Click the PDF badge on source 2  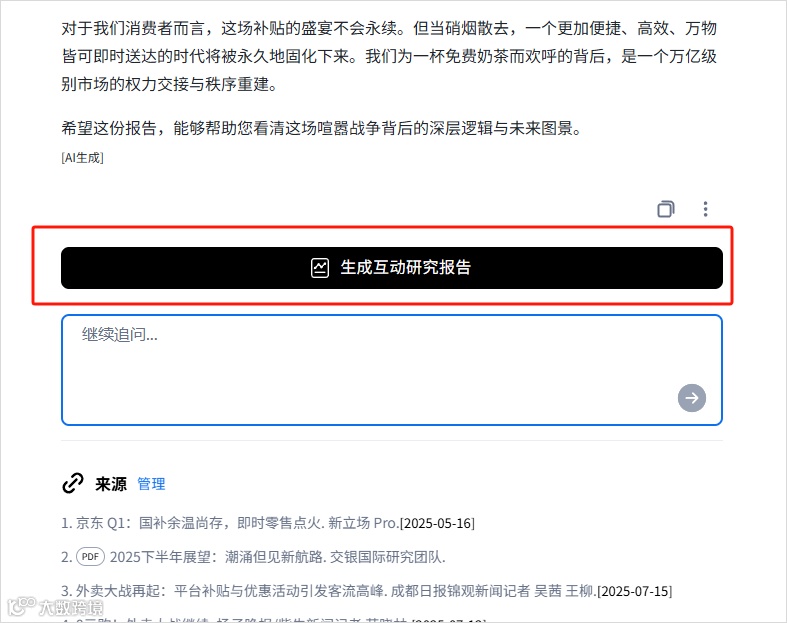click(90, 557)
